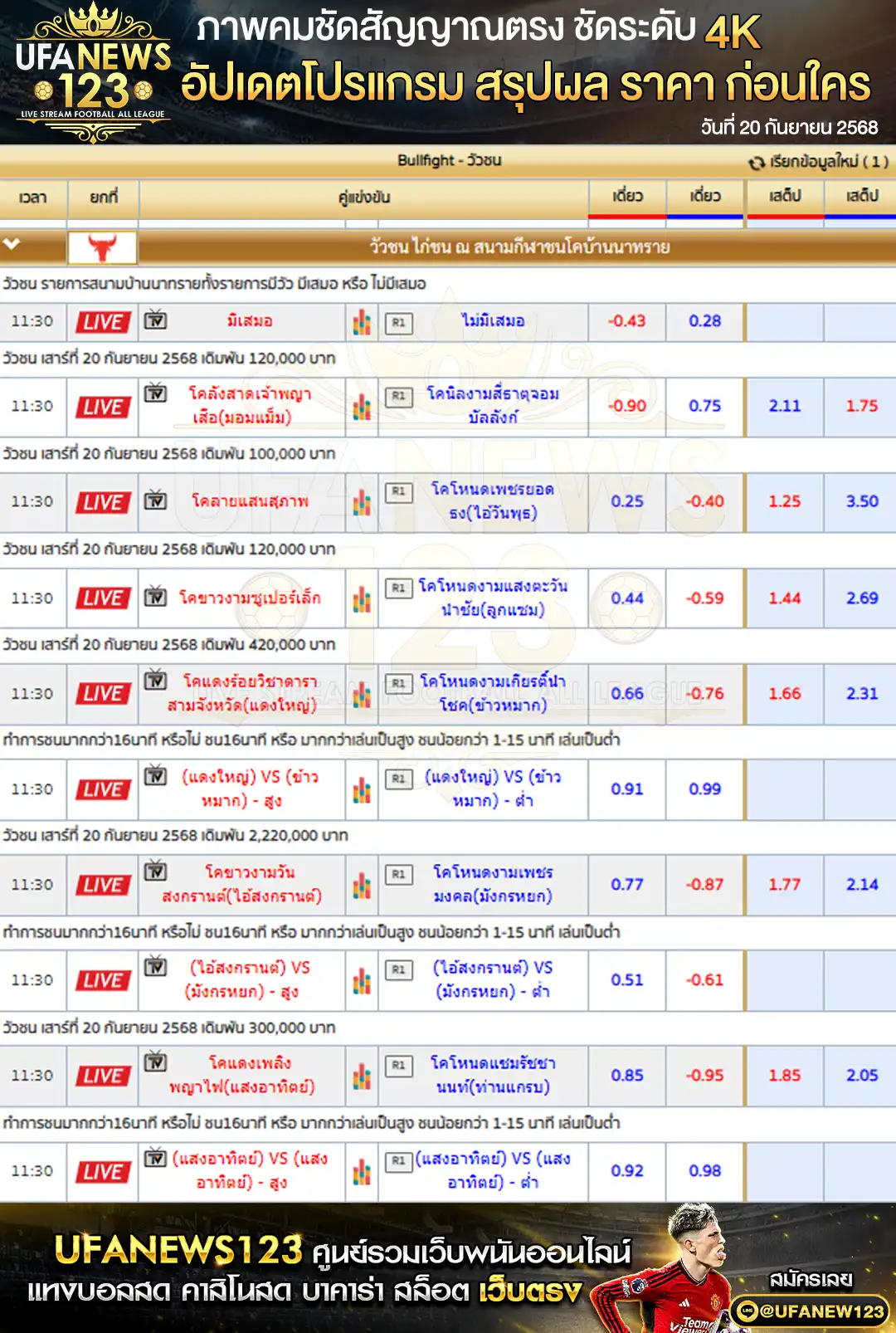Open the TV icon beside โคขาวงามซุเปอร์เล็ก

point(155,596)
